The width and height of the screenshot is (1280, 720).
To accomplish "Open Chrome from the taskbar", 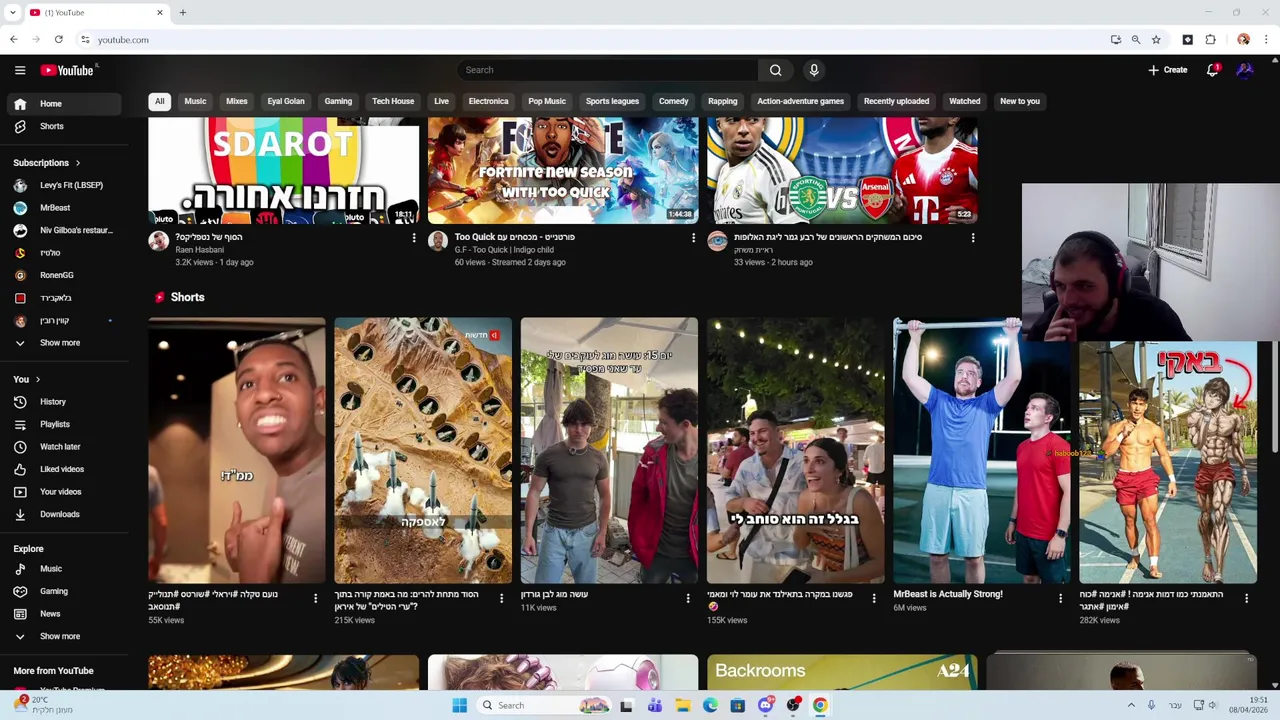I will pos(820,705).
